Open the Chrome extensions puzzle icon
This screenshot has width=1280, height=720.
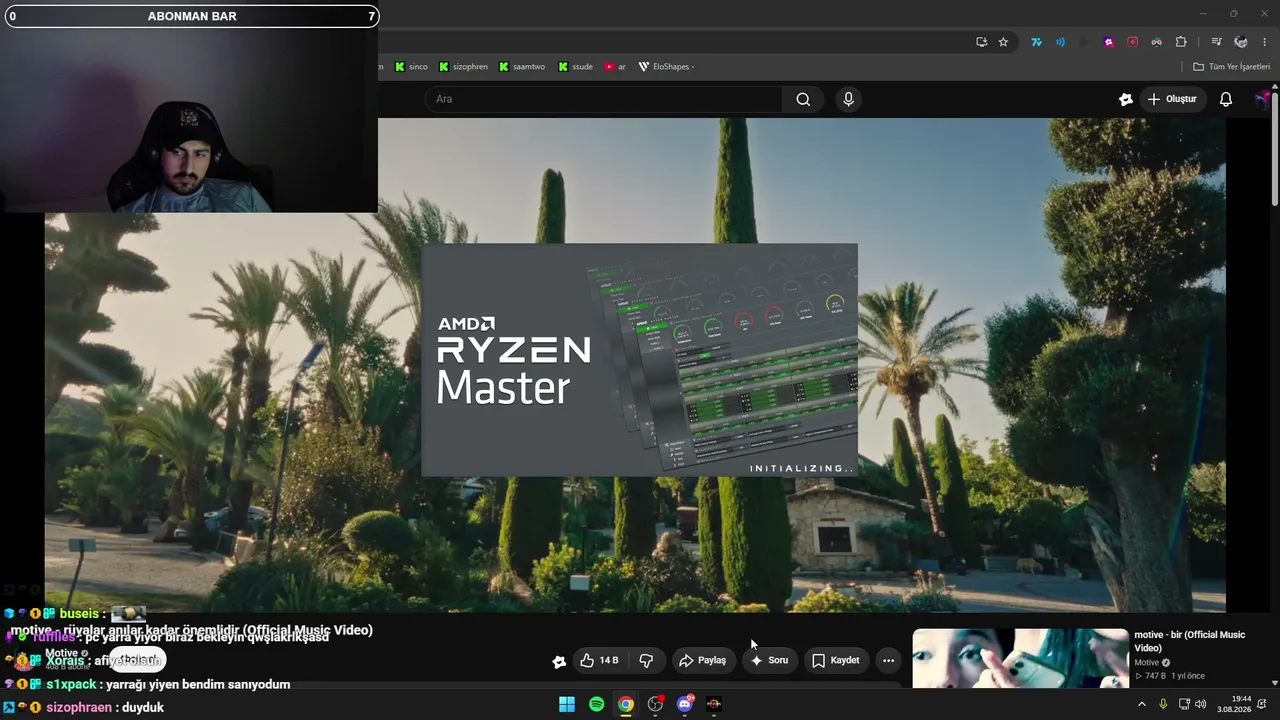tap(1181, 42)
